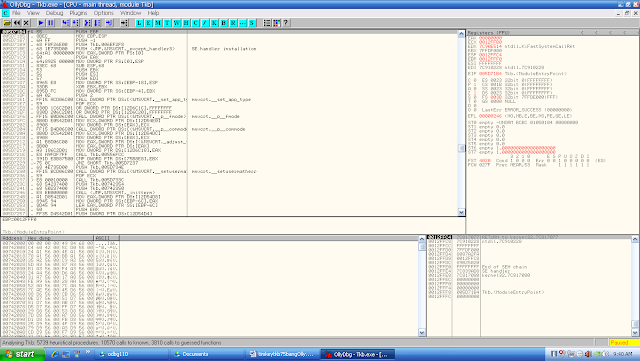
Task: Open Executable modules with E icon
Action: pos(149,23)
